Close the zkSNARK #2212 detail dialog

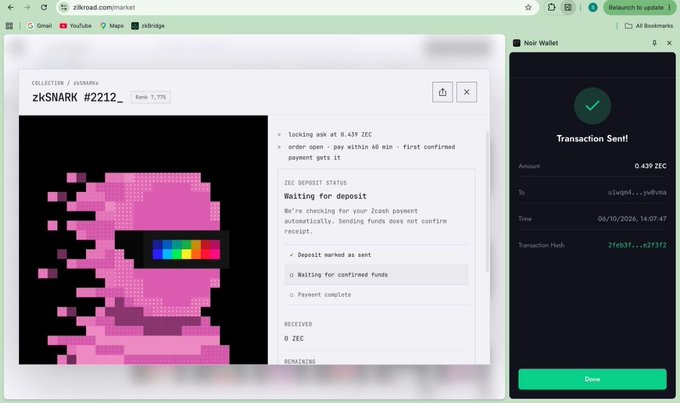(467, 92)
